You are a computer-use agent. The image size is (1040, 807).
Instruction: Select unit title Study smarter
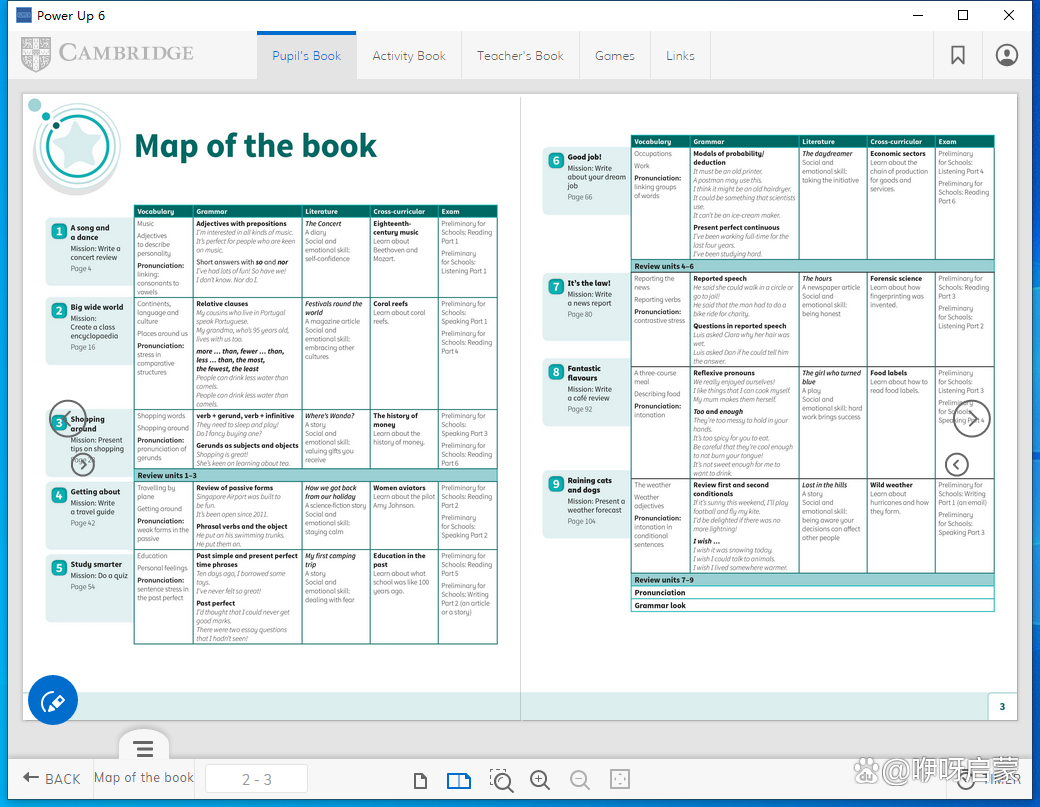[96, 564]
